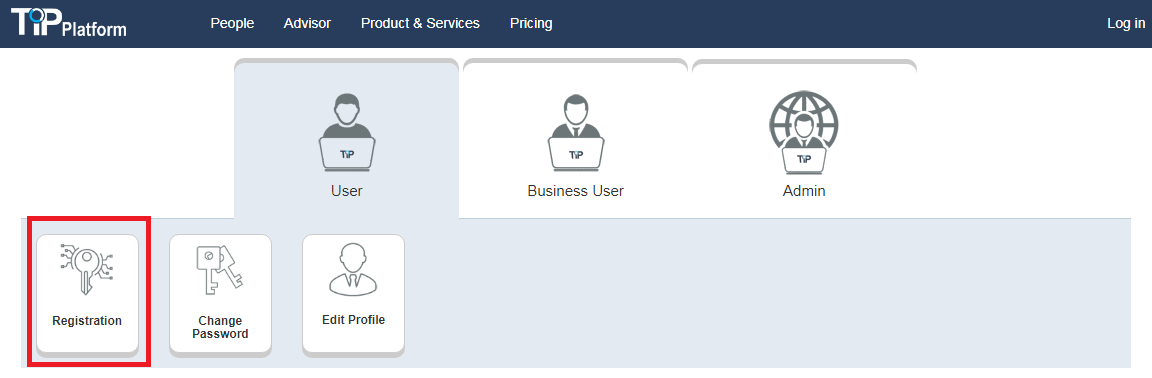Image resolution: width=1152 pixels, height=378 pixels.
Task: Open the People menu
Action: pyautogui.click(x=232, y=24)
